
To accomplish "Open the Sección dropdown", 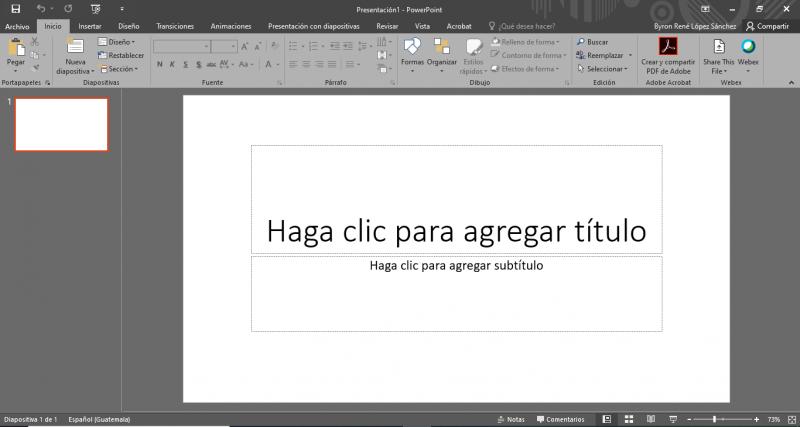I will coord(121,69).
